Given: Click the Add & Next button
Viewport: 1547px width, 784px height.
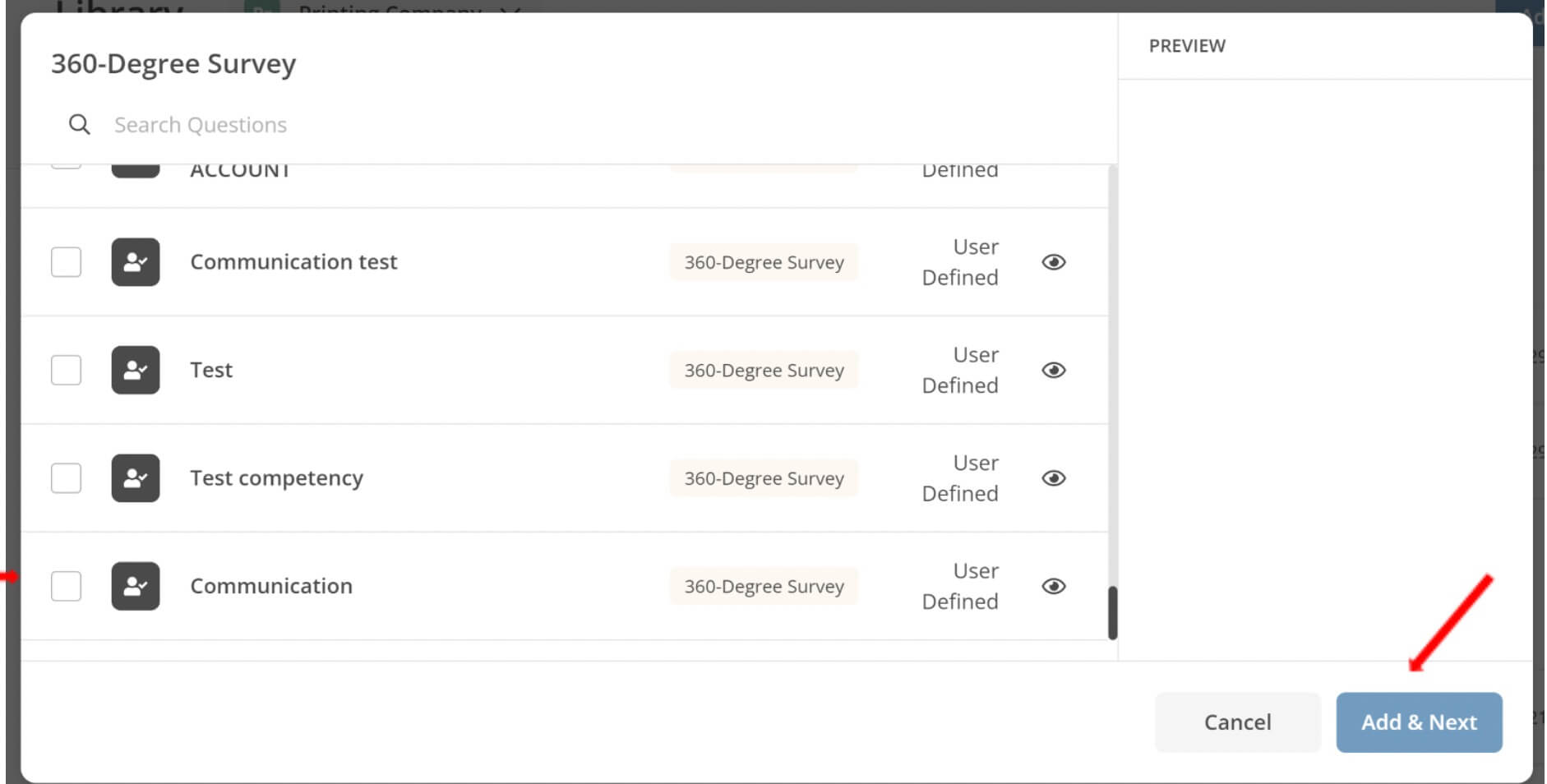Looking at the screenshot, I should pyautogui.click(x=1419, y=722).
